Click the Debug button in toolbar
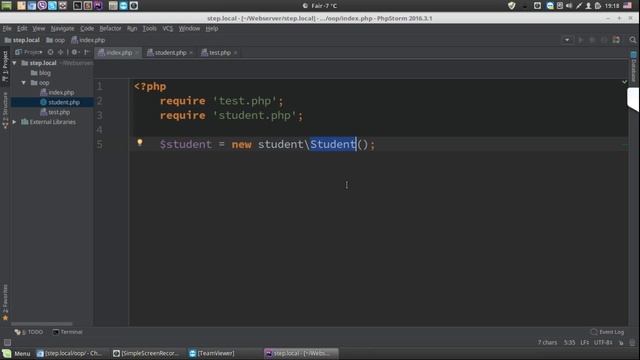 coord(592,40)
